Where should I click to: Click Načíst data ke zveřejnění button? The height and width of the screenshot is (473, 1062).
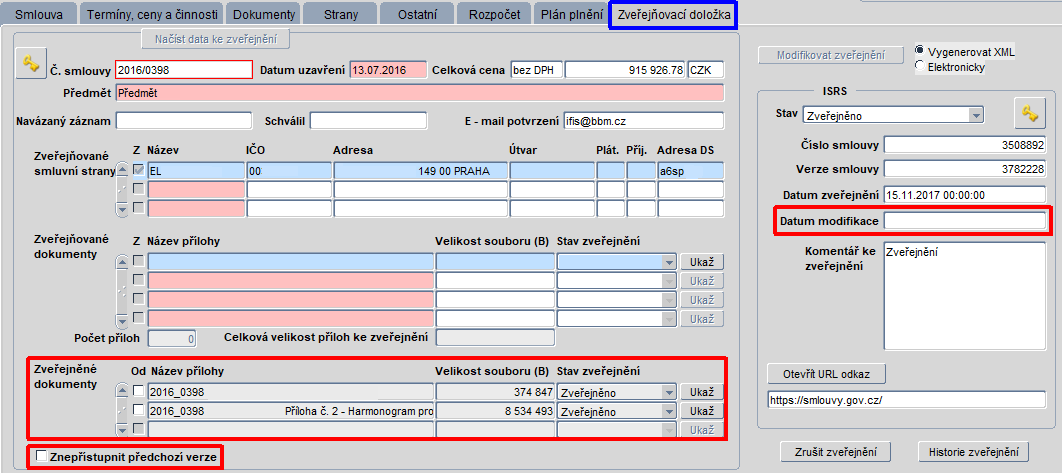click(x=215, y=39)
